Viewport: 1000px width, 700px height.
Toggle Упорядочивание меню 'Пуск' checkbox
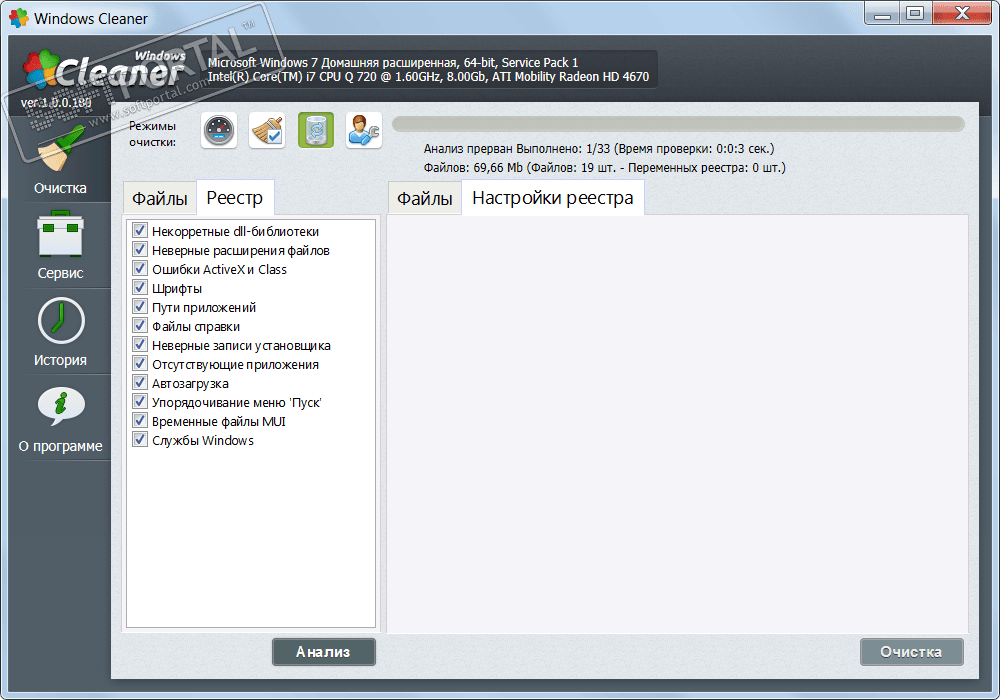140,402
